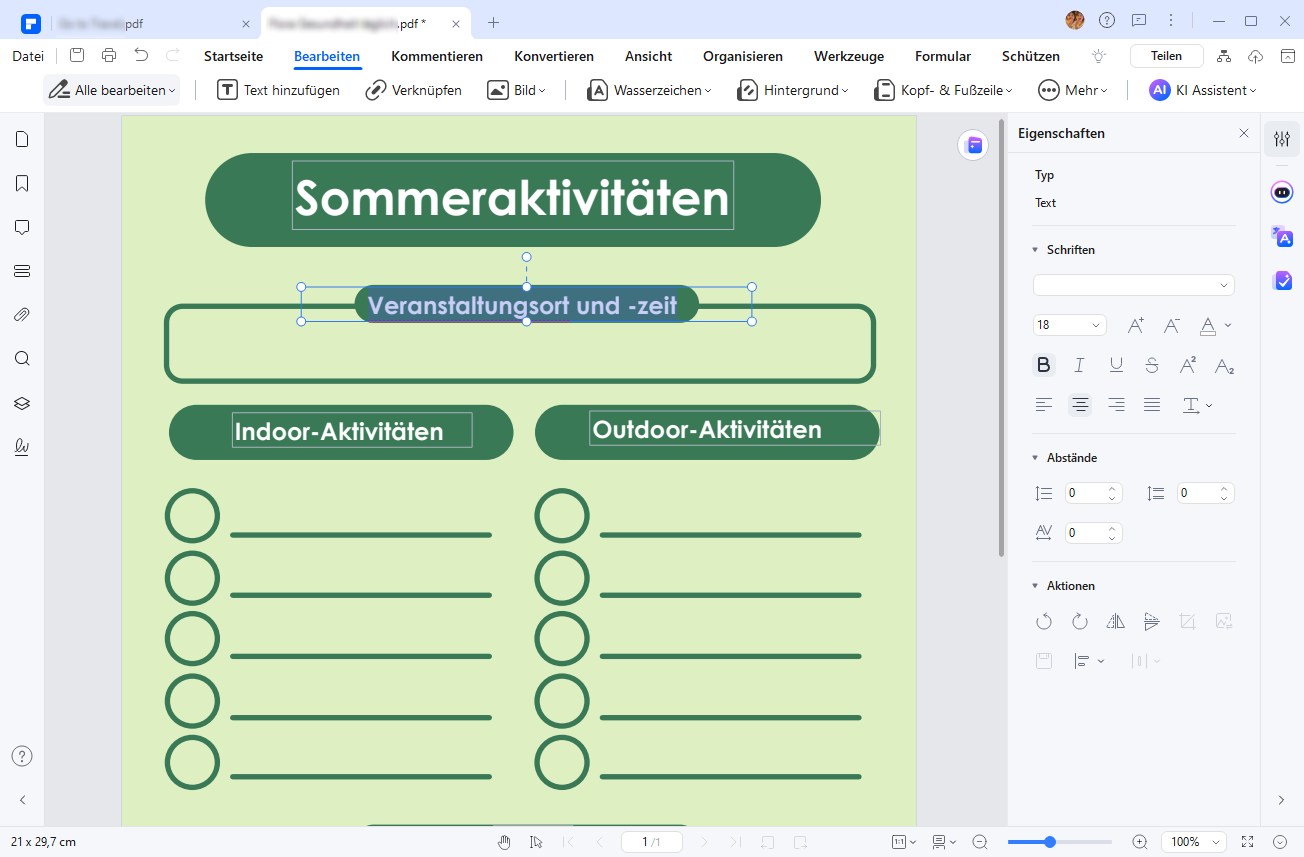Open the Hintergrund dropdown
This screenshot has width=1304, height=857.
[792, 90]
